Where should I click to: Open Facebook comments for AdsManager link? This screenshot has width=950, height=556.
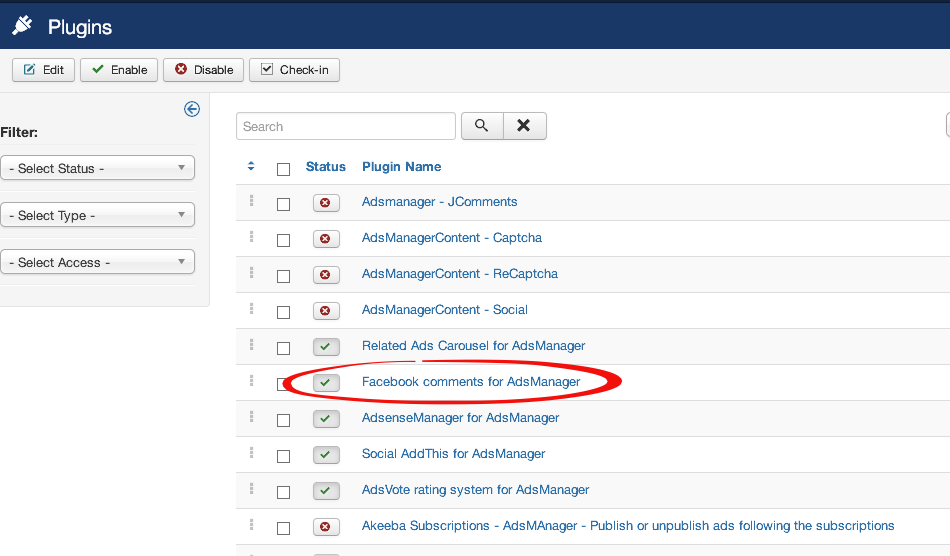(x=471, y=382)
